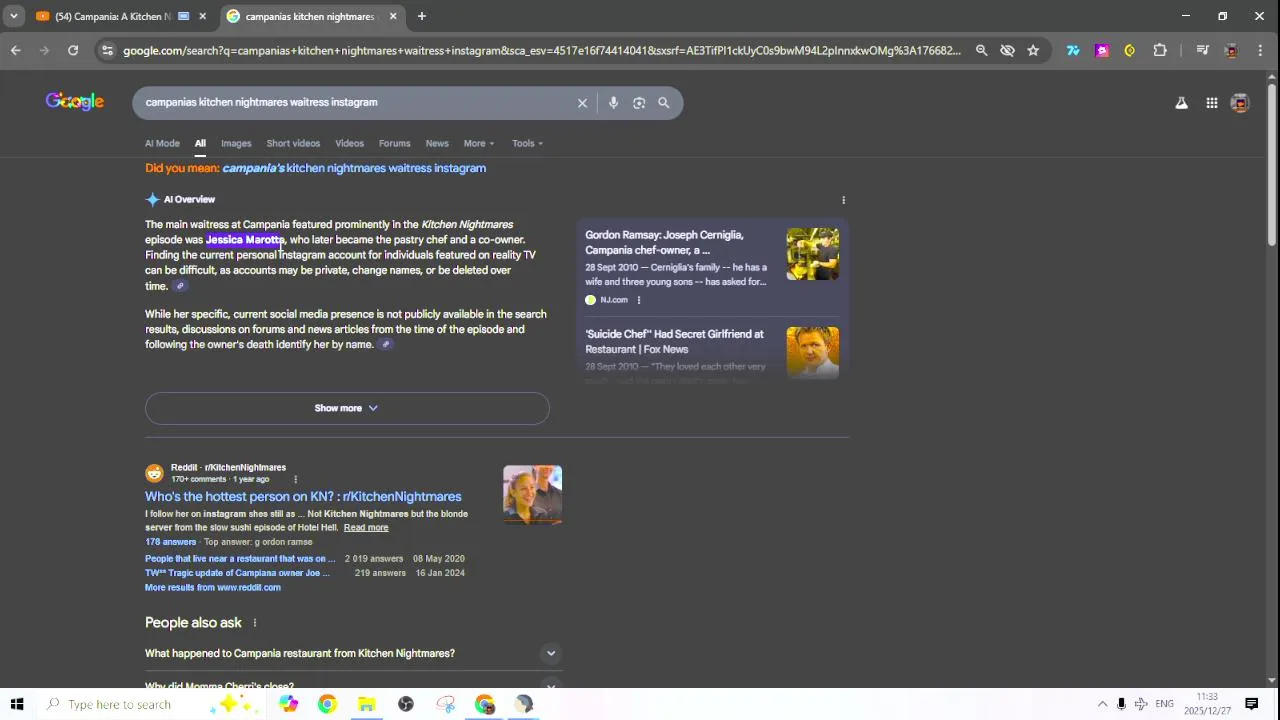Close the Google search browser tab
The height and width of the screenshot is (720, 1280).
[393, 16]
